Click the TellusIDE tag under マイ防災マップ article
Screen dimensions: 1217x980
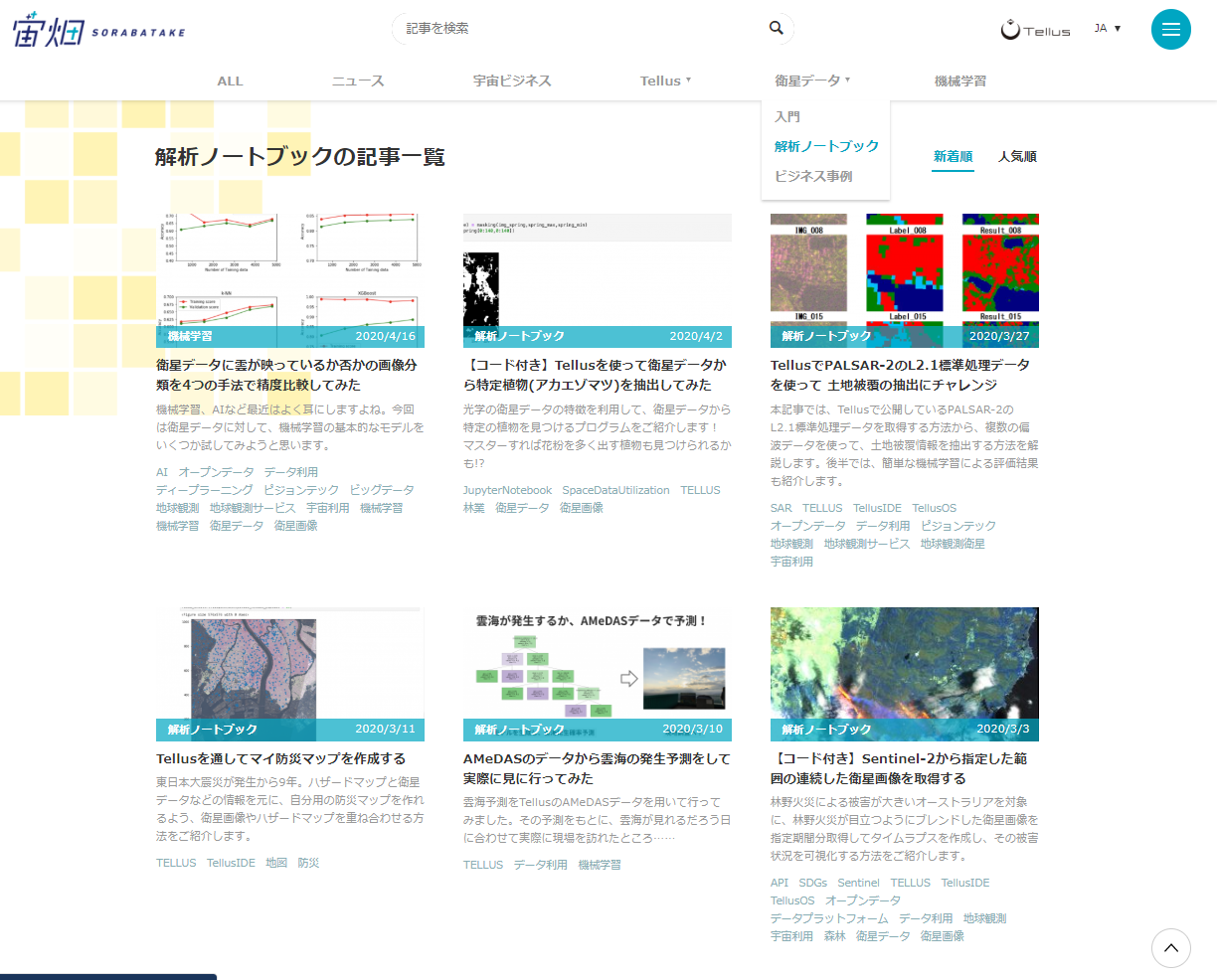231,863
